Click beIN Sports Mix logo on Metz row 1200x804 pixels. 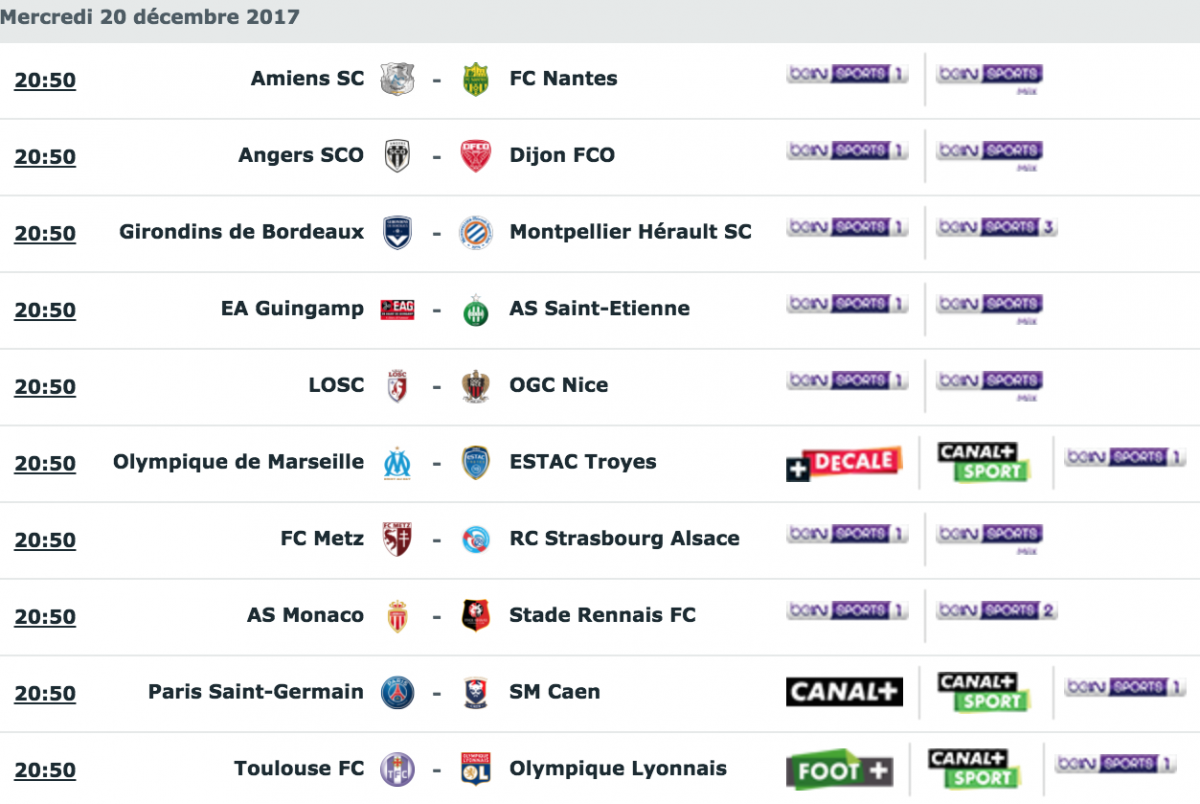[x=990, y=538]
